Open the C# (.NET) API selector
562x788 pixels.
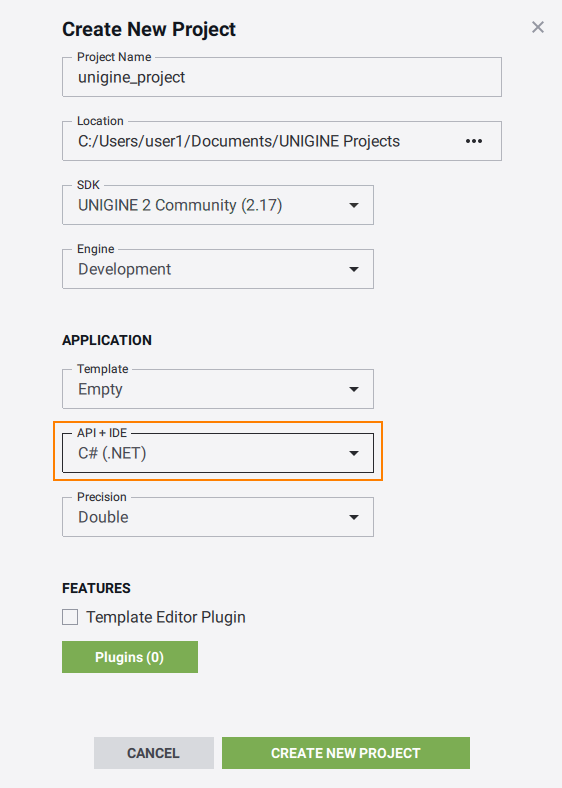tap(218, 453)
